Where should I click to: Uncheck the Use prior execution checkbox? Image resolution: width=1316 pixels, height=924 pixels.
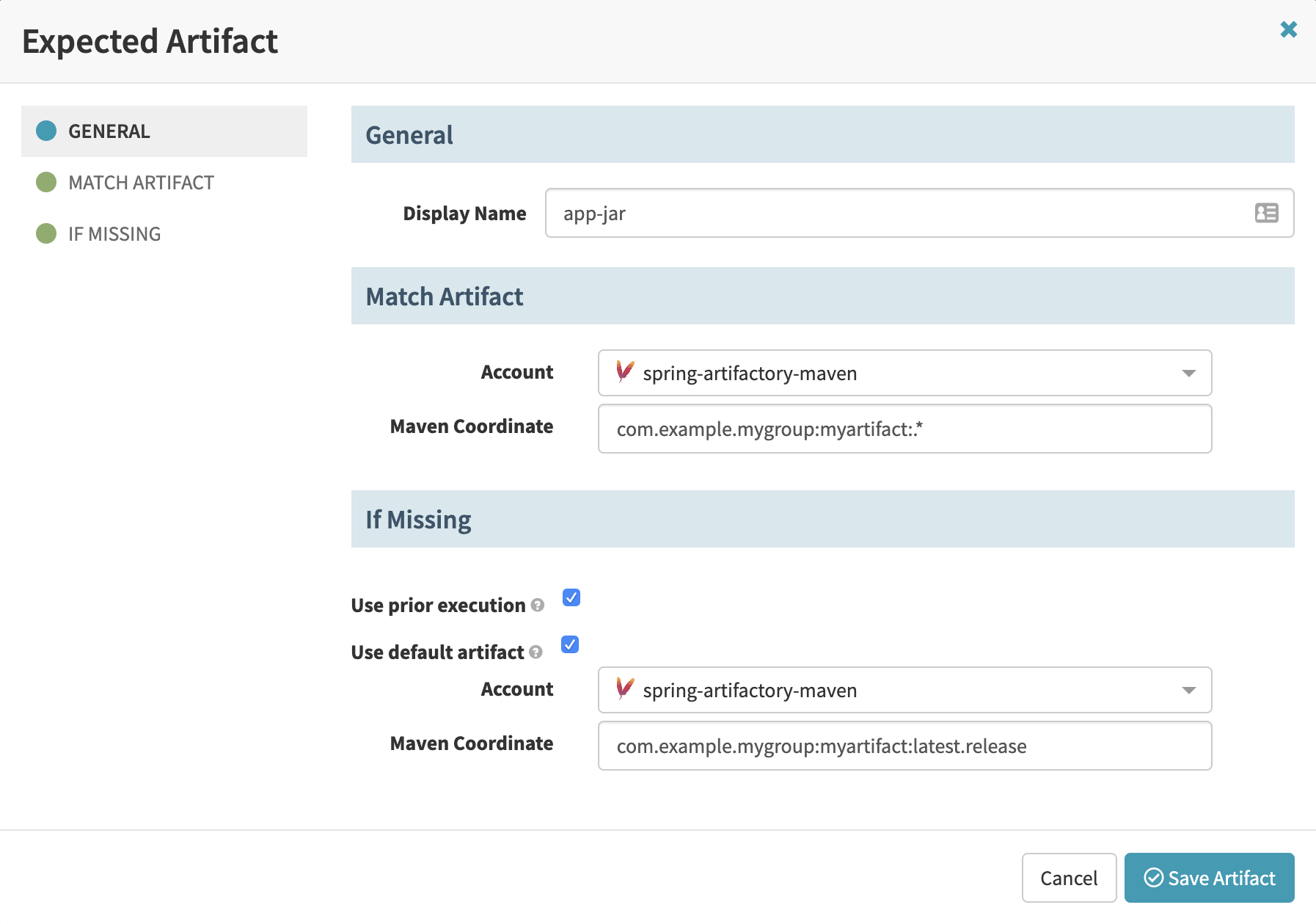point(571,597)
